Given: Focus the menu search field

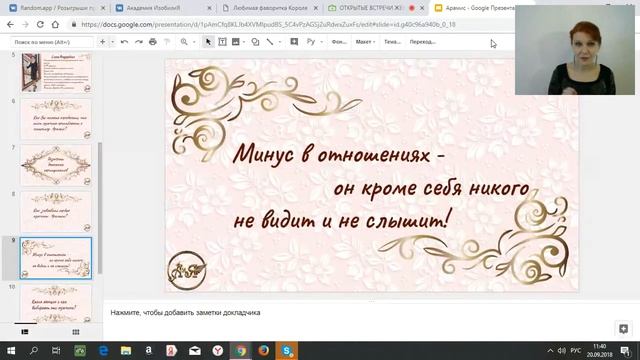Looking at the screenshot, I should point(51,42).
